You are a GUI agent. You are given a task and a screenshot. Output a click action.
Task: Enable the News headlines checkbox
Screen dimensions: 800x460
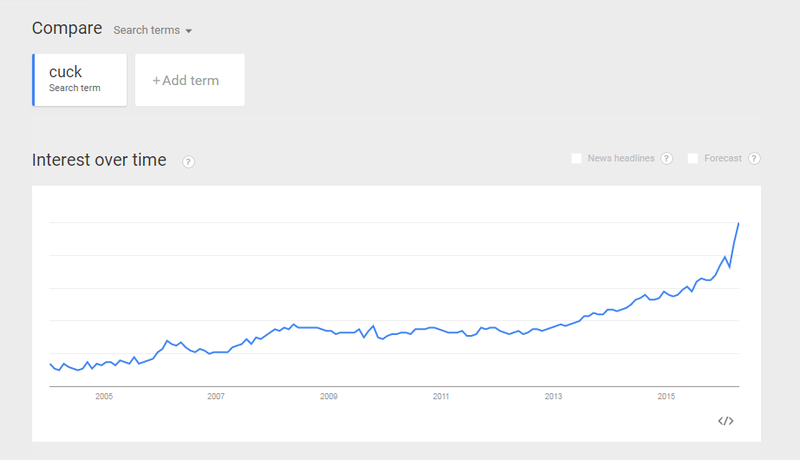577,159
